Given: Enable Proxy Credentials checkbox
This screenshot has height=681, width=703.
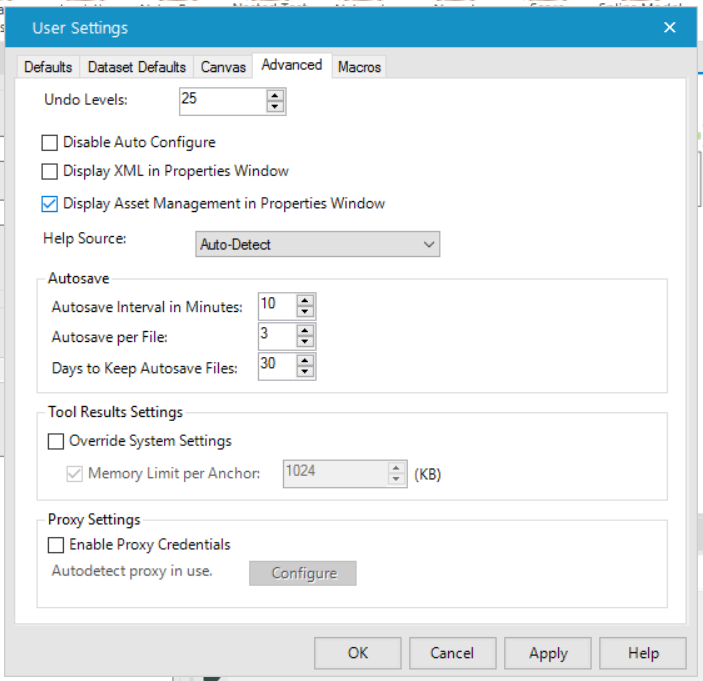Looking at the screenshot, I should click(x=56, y=546).
